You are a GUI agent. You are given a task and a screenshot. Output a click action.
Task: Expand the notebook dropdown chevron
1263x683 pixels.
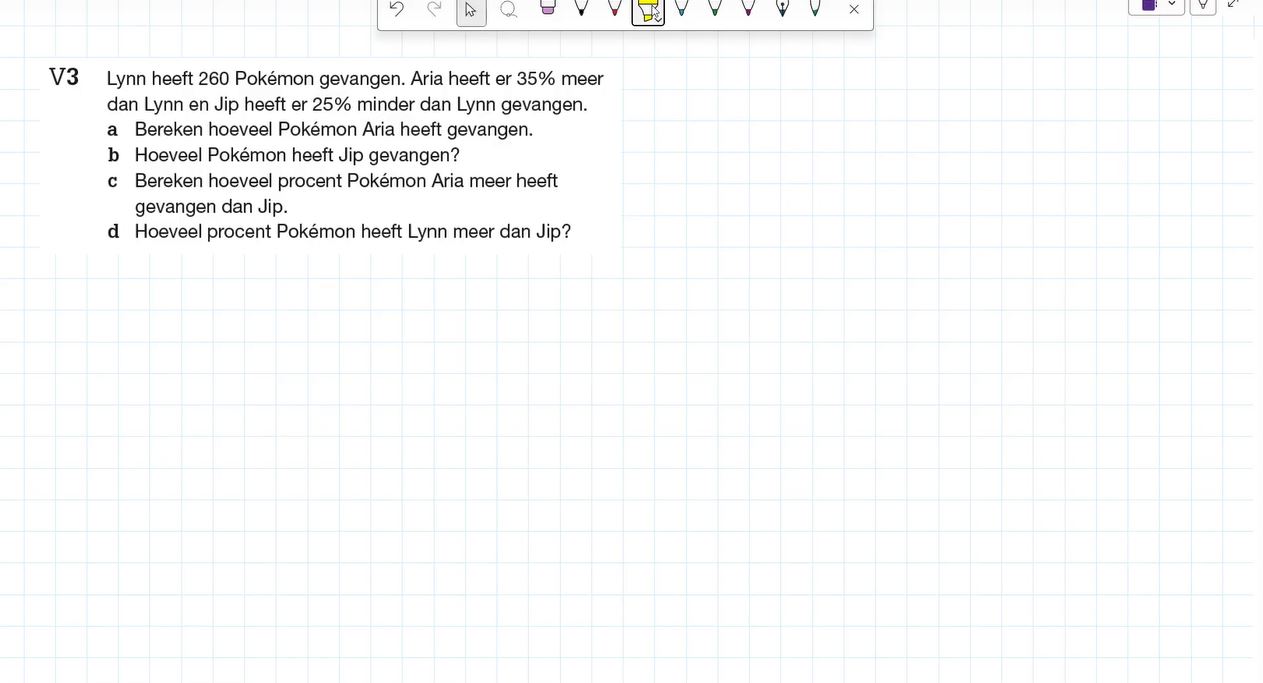[x=1172, y=4]
